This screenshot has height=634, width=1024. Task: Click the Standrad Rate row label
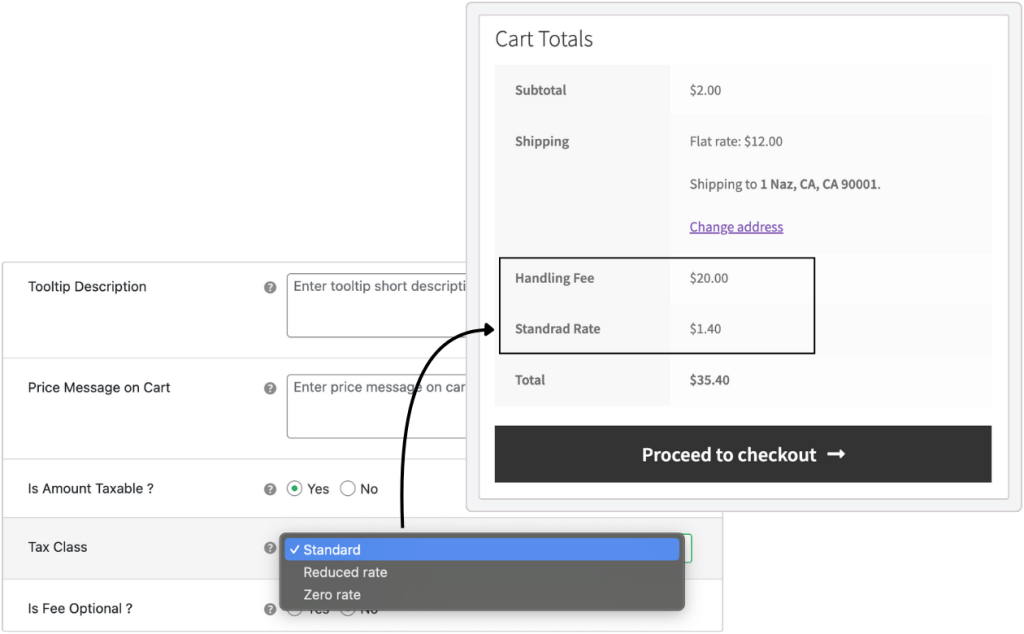(557, 329)
